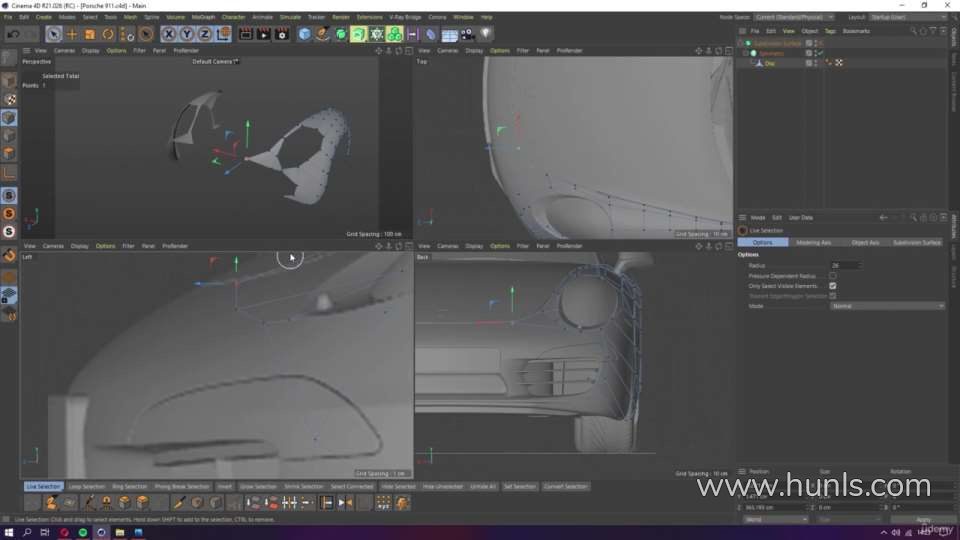The width and height of the screenshot is (960, 540).
Task: Click the Floor grid icon
Action: [449, 35]
